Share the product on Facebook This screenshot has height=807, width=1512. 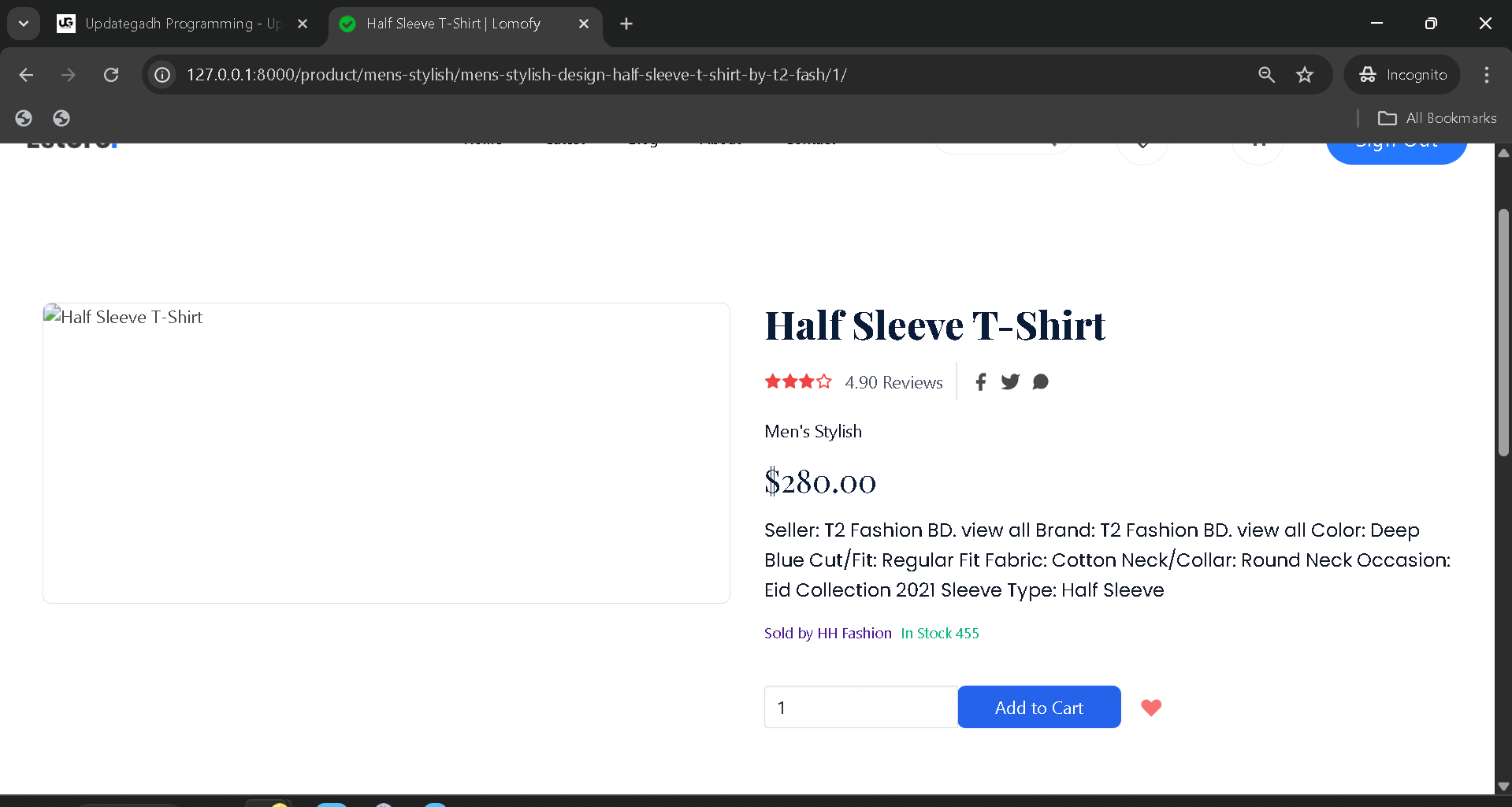point(980,381)
